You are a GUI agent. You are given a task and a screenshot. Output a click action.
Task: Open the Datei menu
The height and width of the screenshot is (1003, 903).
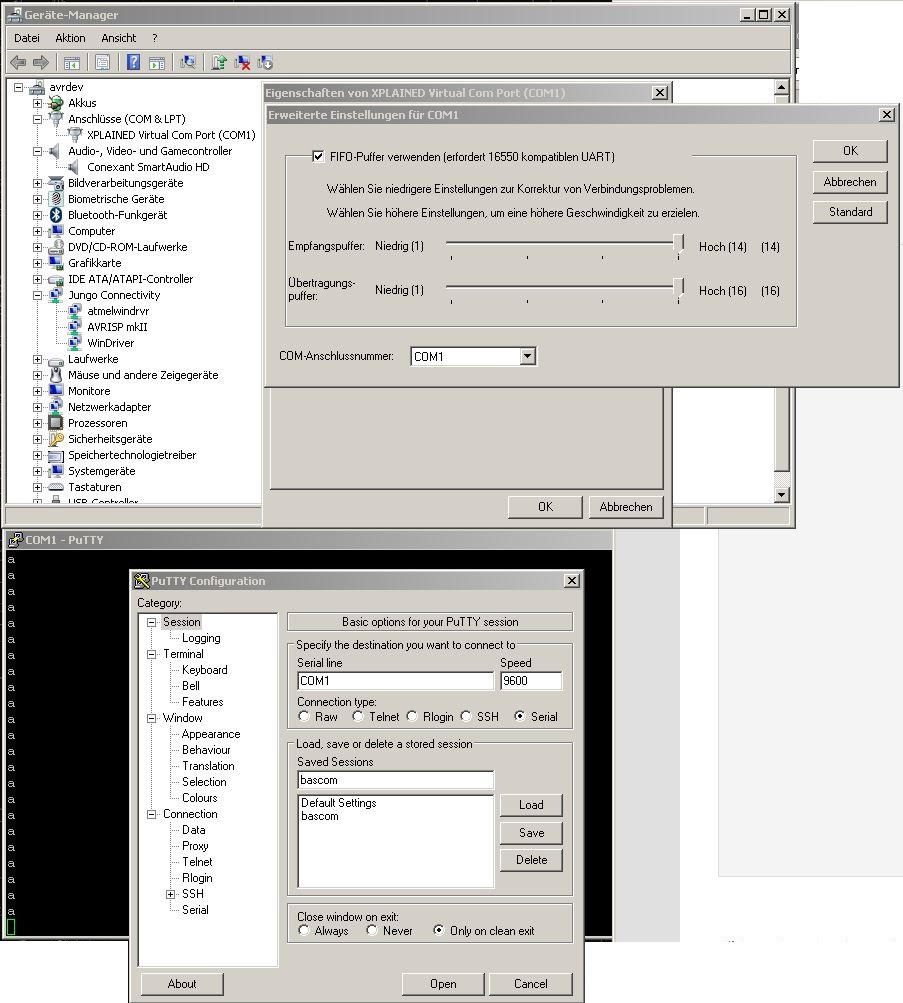coord(27,38)
